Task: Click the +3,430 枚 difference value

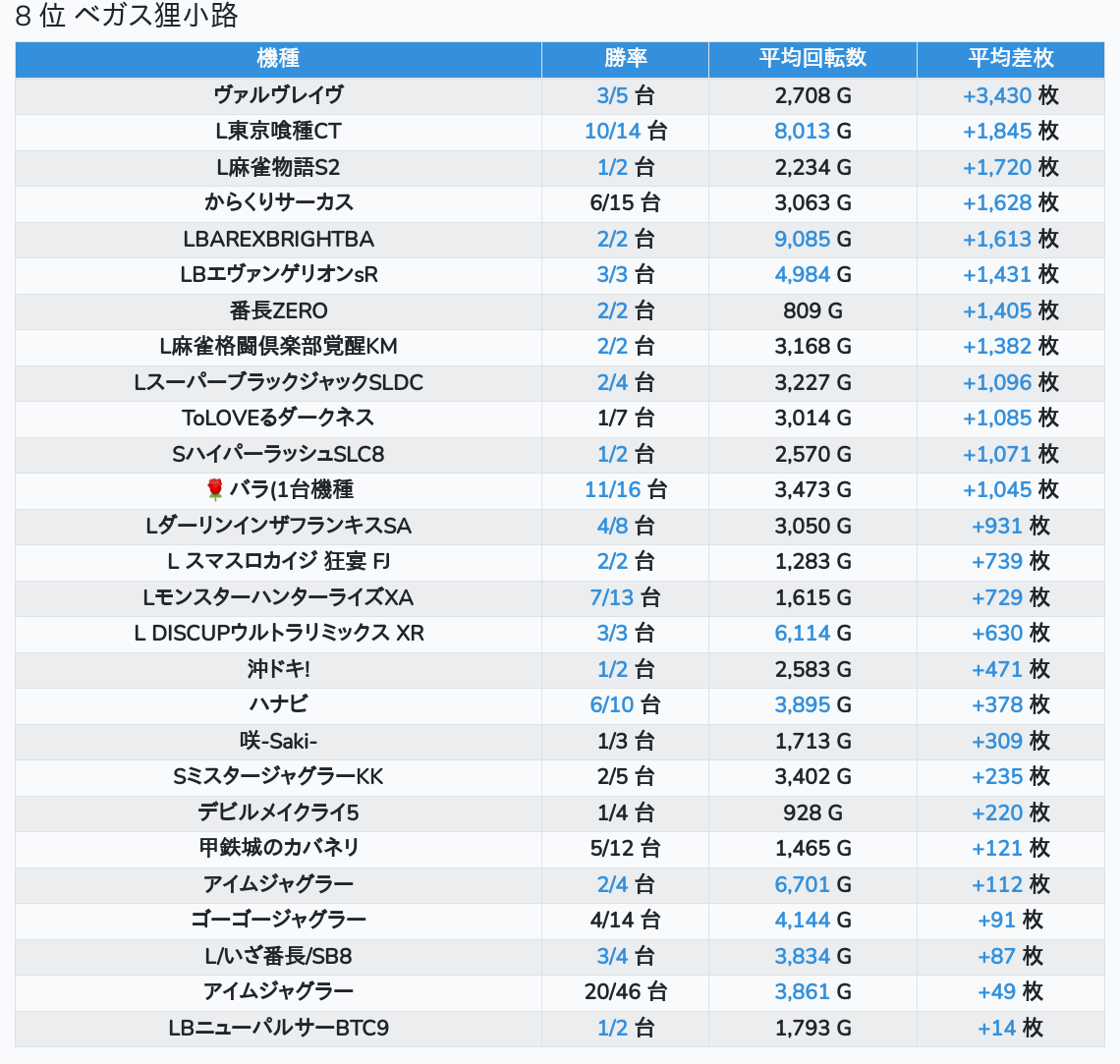Action: [1011, 95]
